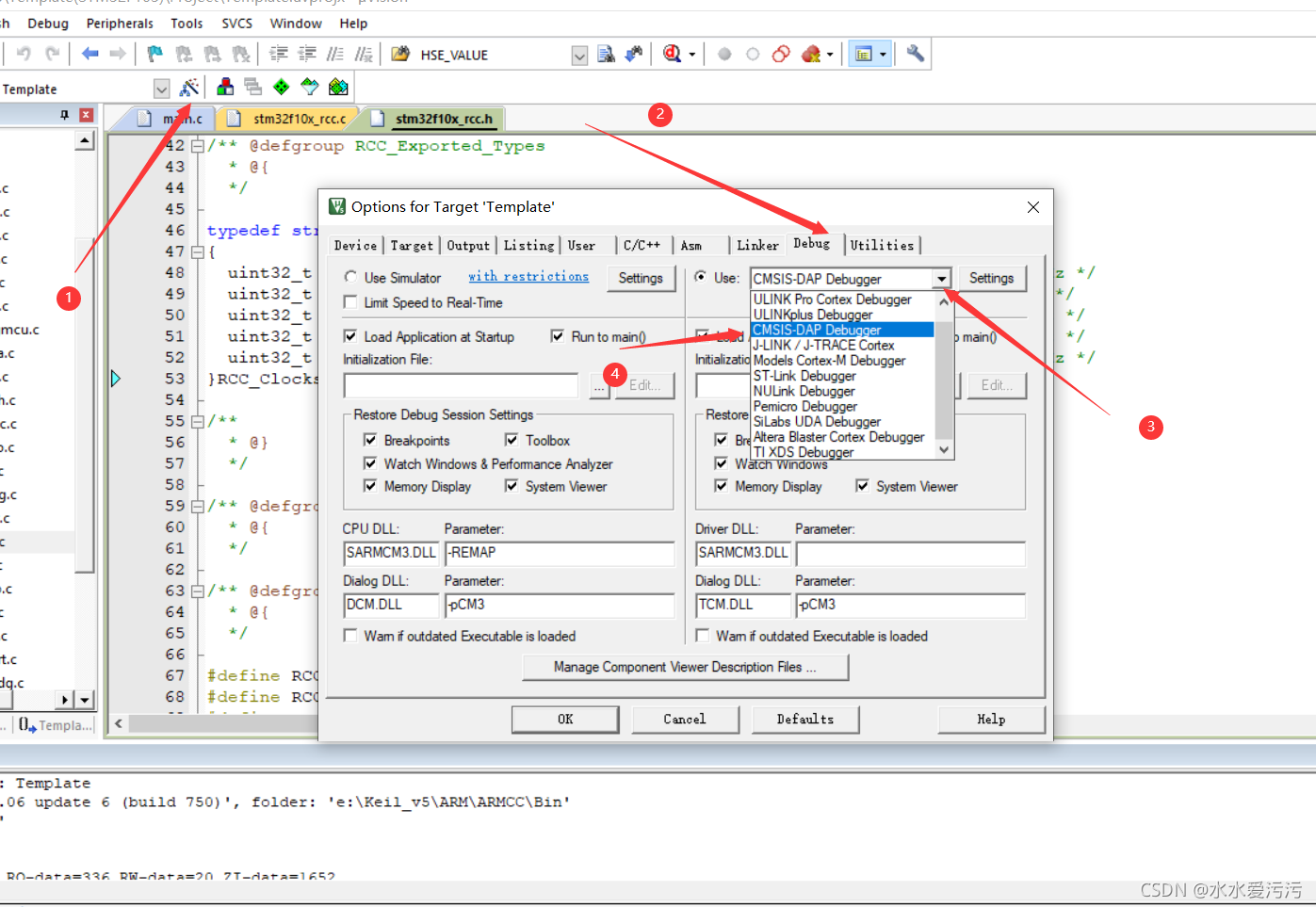This screenshot has width=1316, height=907.
Task: Open the Peripherals menu
Action: tap(120, 24)
